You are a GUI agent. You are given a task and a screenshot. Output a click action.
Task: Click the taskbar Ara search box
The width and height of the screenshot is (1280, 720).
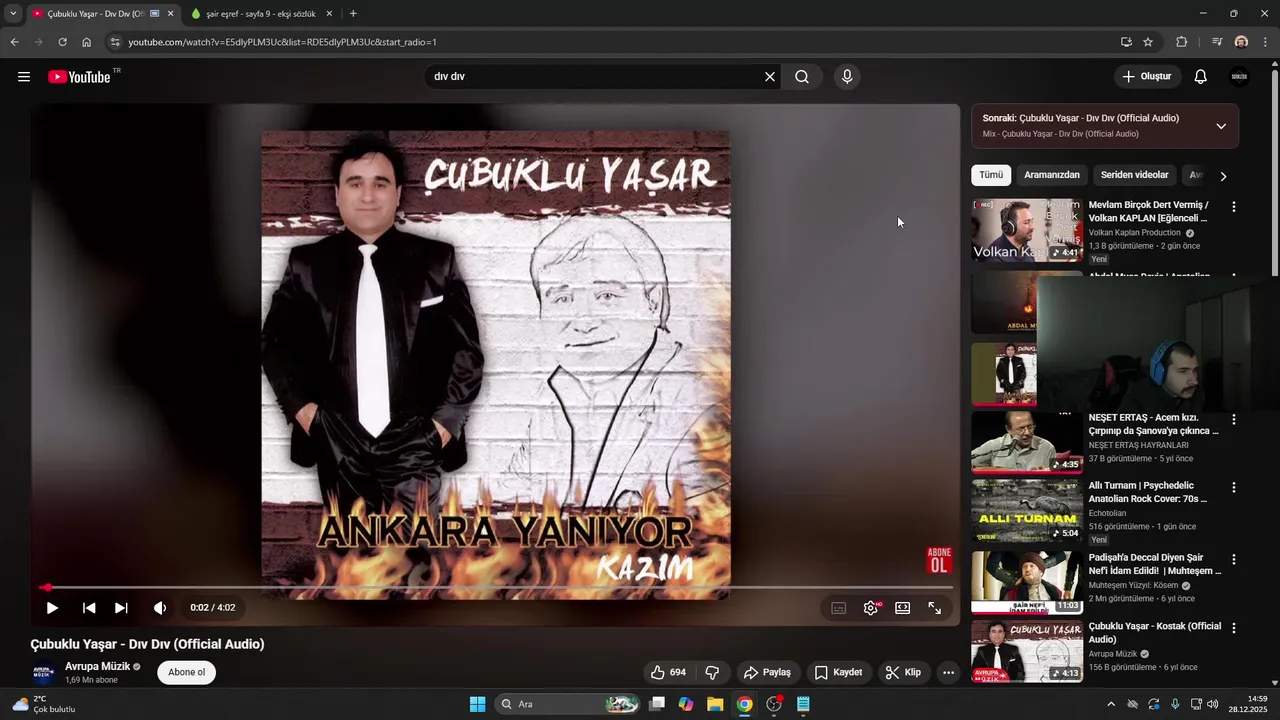click(567, 704)
